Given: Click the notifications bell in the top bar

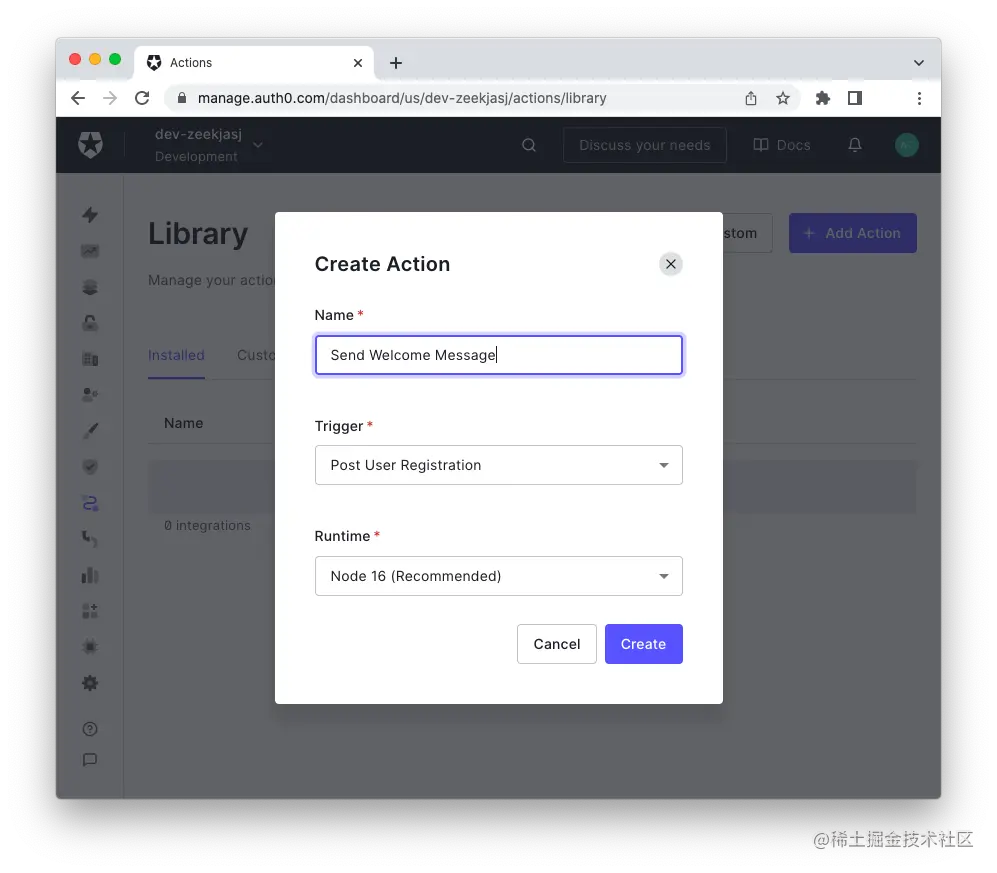Looking at the screenshot, I should pyautogui.click(x=855, y=145).
